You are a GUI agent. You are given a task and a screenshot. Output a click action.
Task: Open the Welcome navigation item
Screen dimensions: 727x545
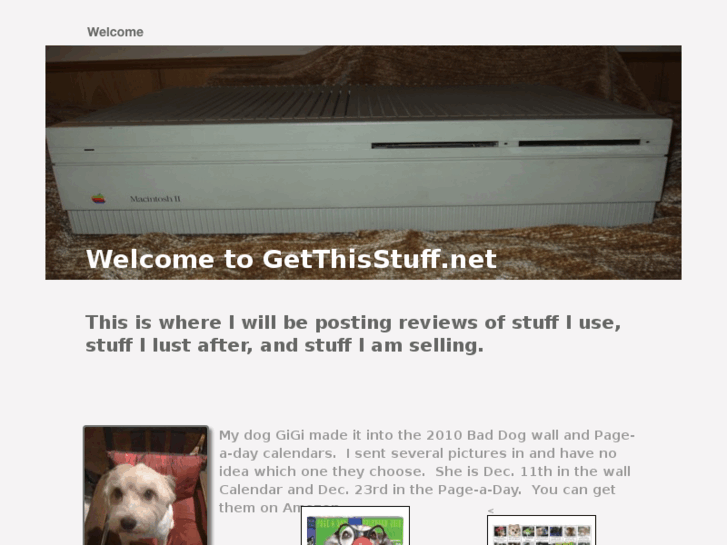click(x=115, y=32)
